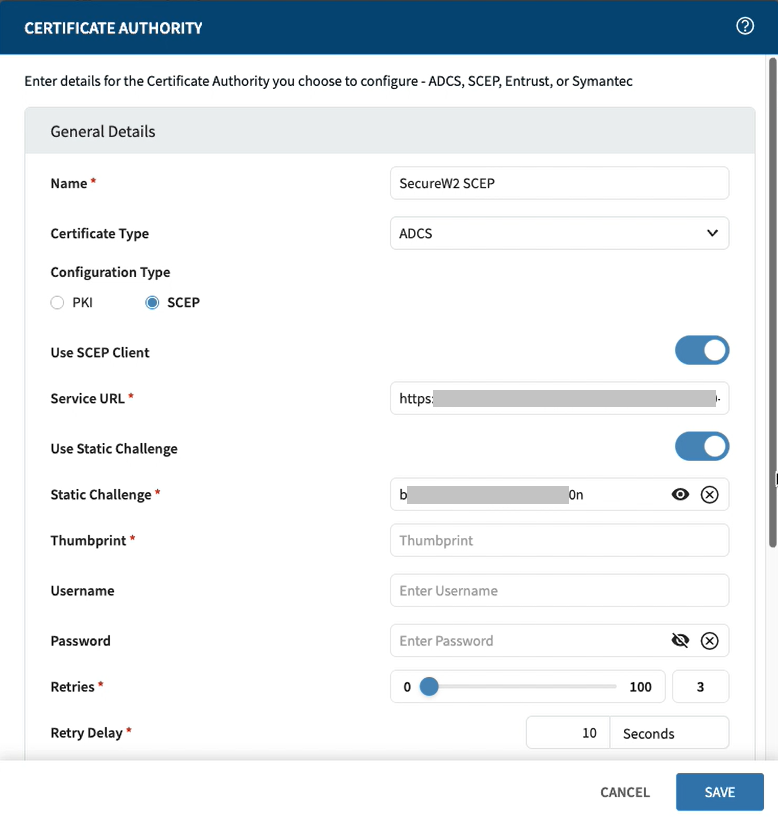Open the help question mark icon

pyautogui.click(x=745, y=27)
